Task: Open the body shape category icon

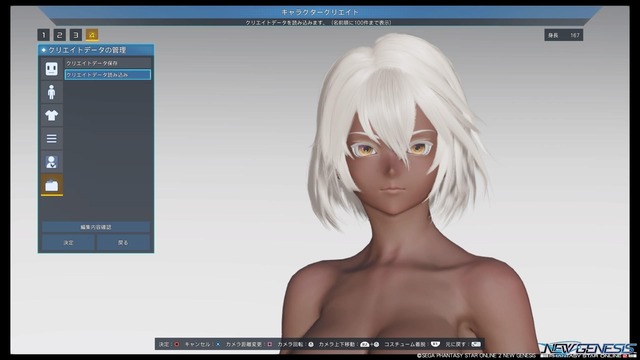Action: (51, 92)
